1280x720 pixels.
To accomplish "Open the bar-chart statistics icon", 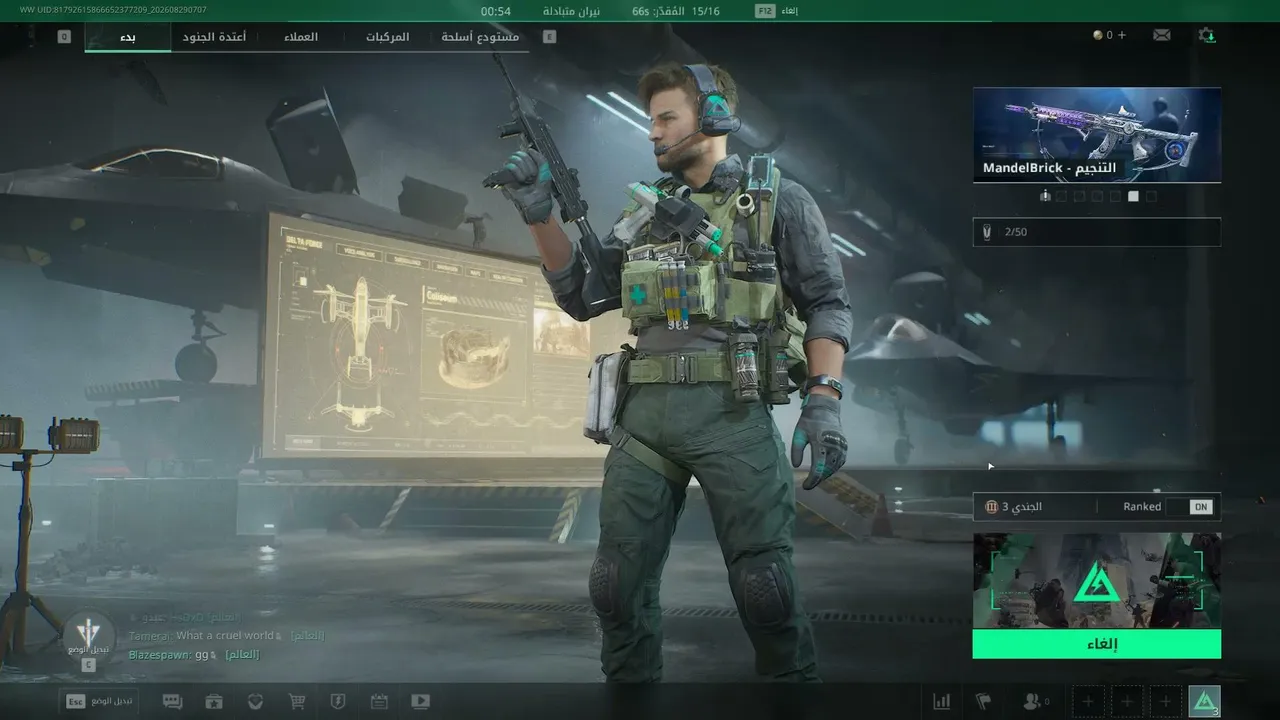I will tap(942, 702).
